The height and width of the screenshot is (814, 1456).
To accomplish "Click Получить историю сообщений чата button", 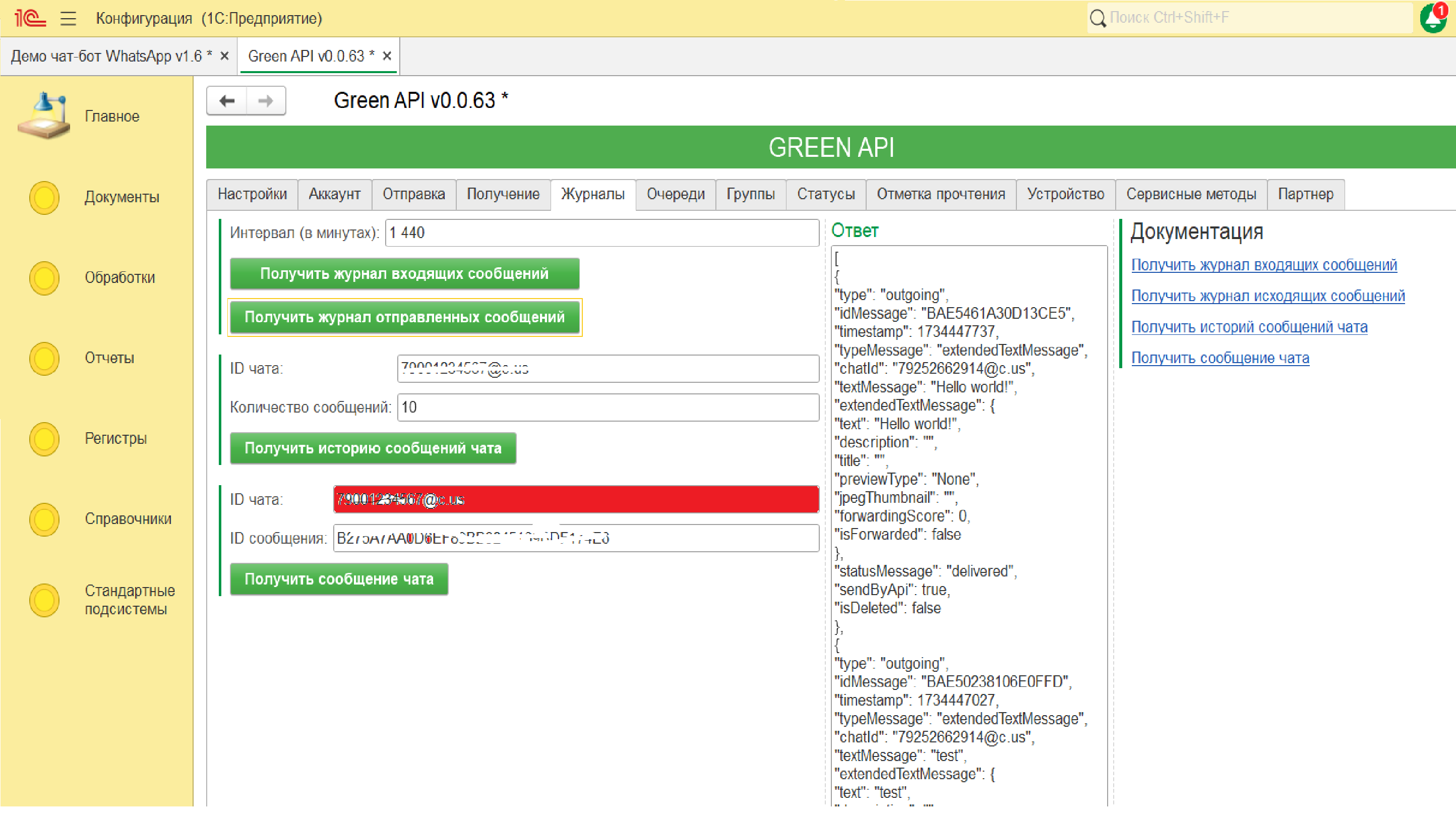I will tap(373, 448).
